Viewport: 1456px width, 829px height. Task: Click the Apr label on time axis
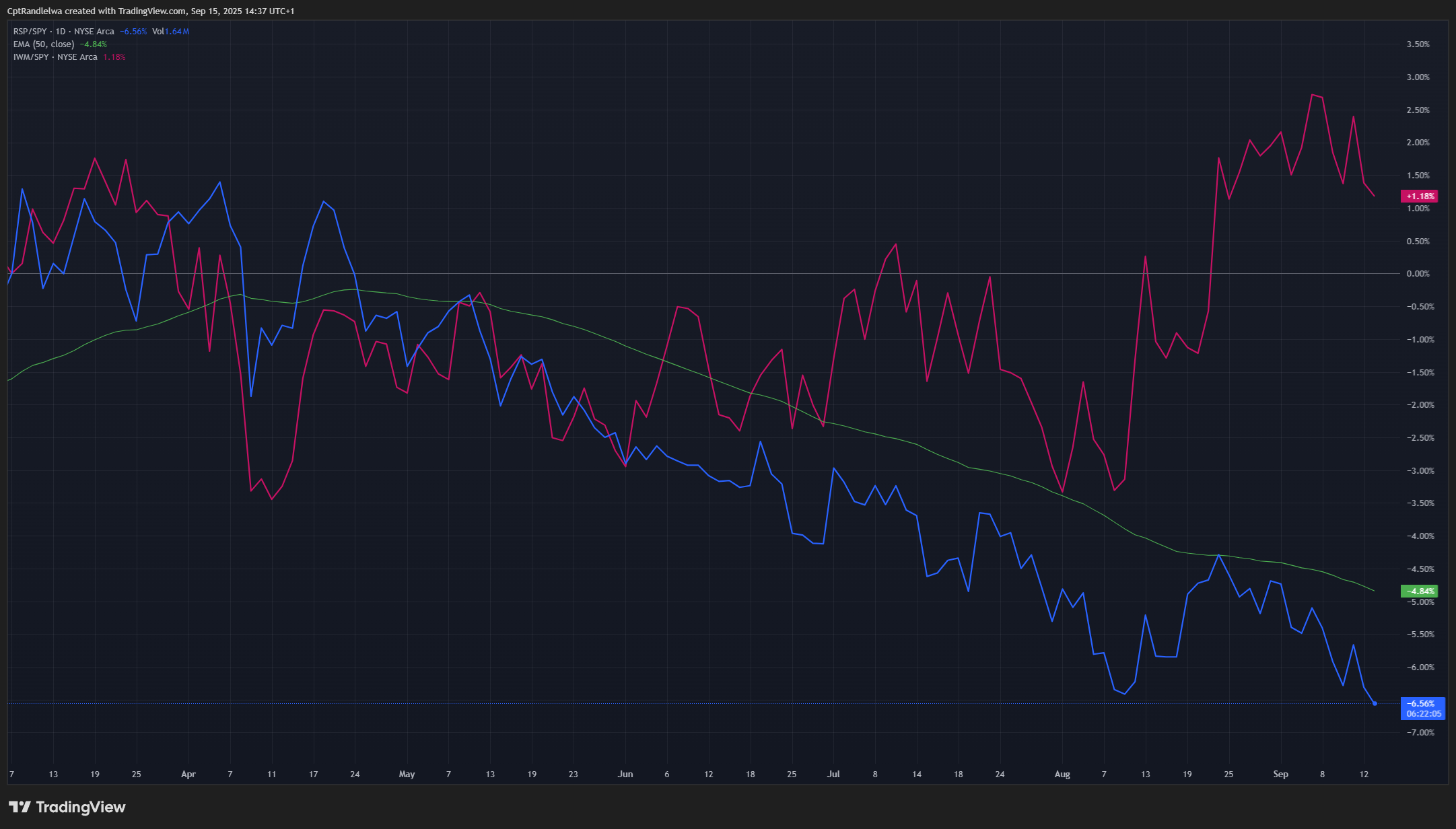click(188, 774)
